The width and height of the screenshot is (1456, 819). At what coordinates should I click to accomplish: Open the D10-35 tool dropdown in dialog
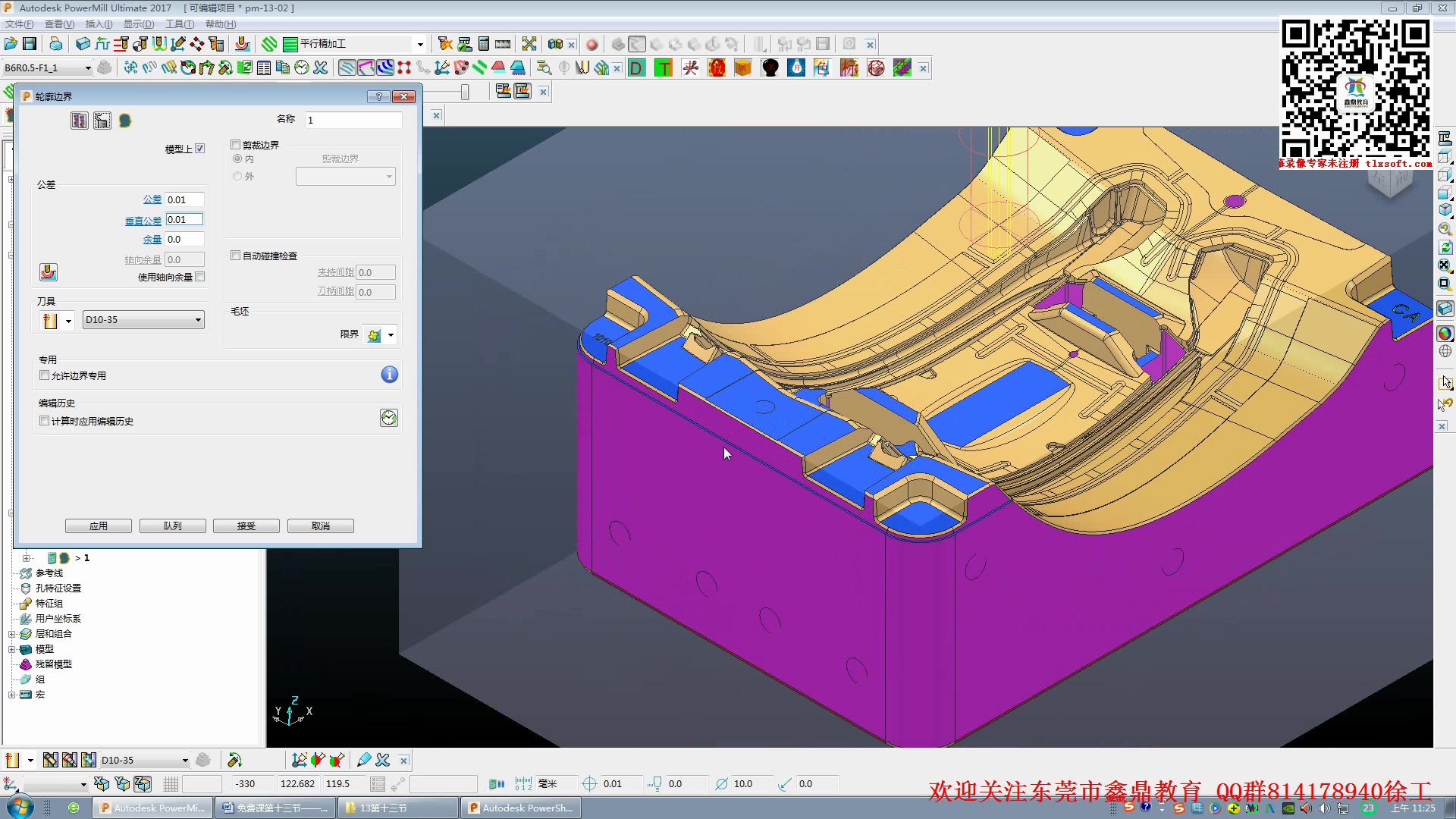pos(143,320)
